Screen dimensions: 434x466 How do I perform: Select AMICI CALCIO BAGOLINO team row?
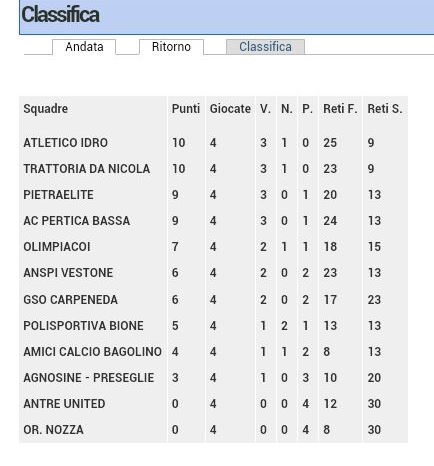213,352
